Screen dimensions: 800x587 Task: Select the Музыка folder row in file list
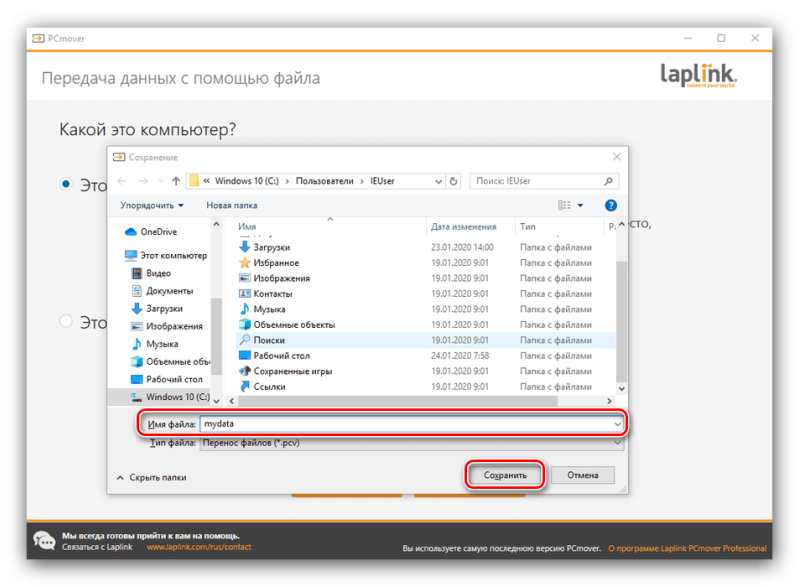click(426, 309)
